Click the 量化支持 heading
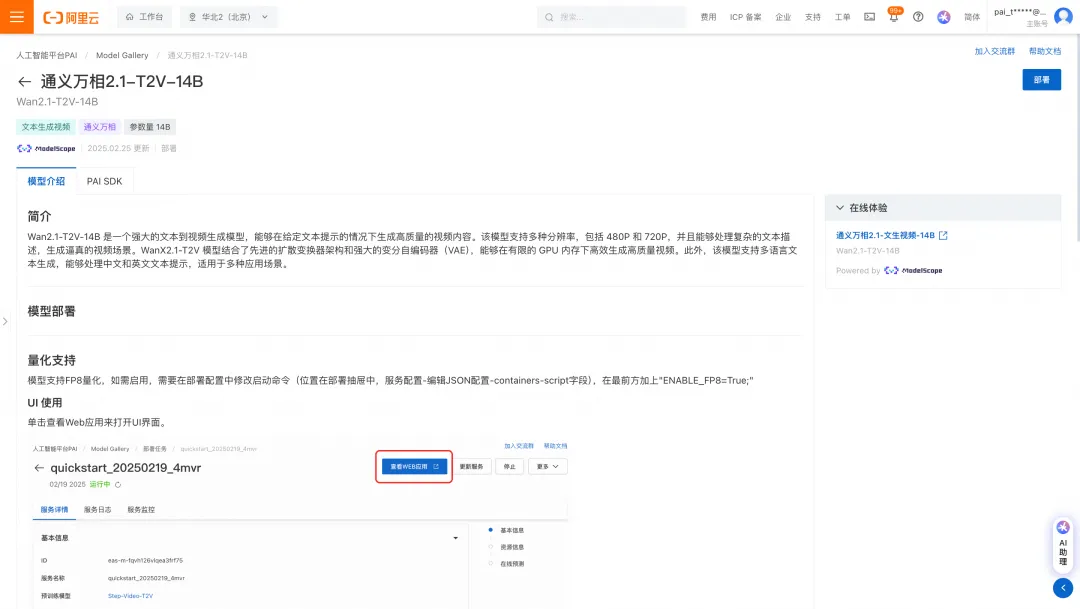This screenshot has width=1080, height=609. tap(52, 360)
